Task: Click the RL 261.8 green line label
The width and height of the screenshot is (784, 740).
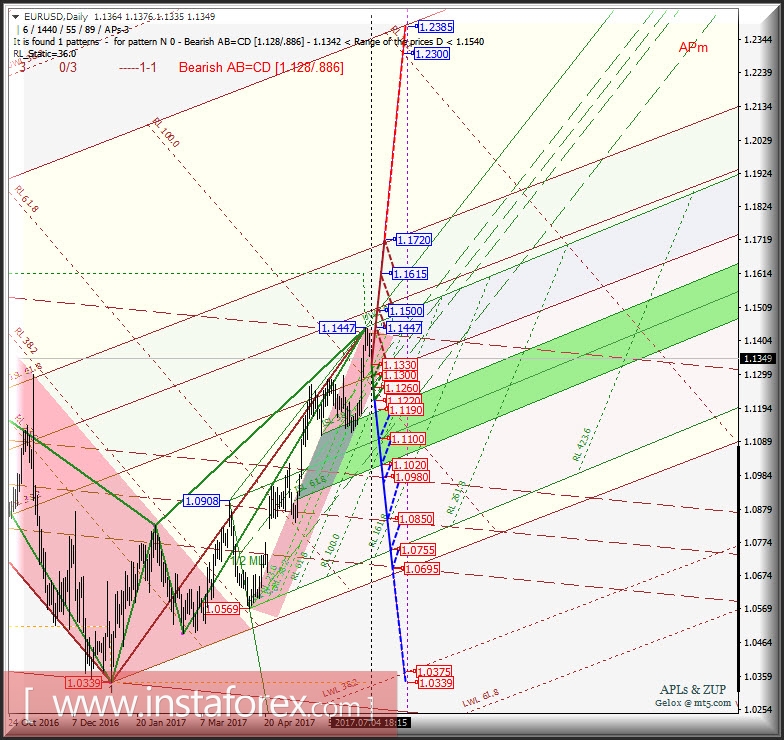Action: point(456,498)
